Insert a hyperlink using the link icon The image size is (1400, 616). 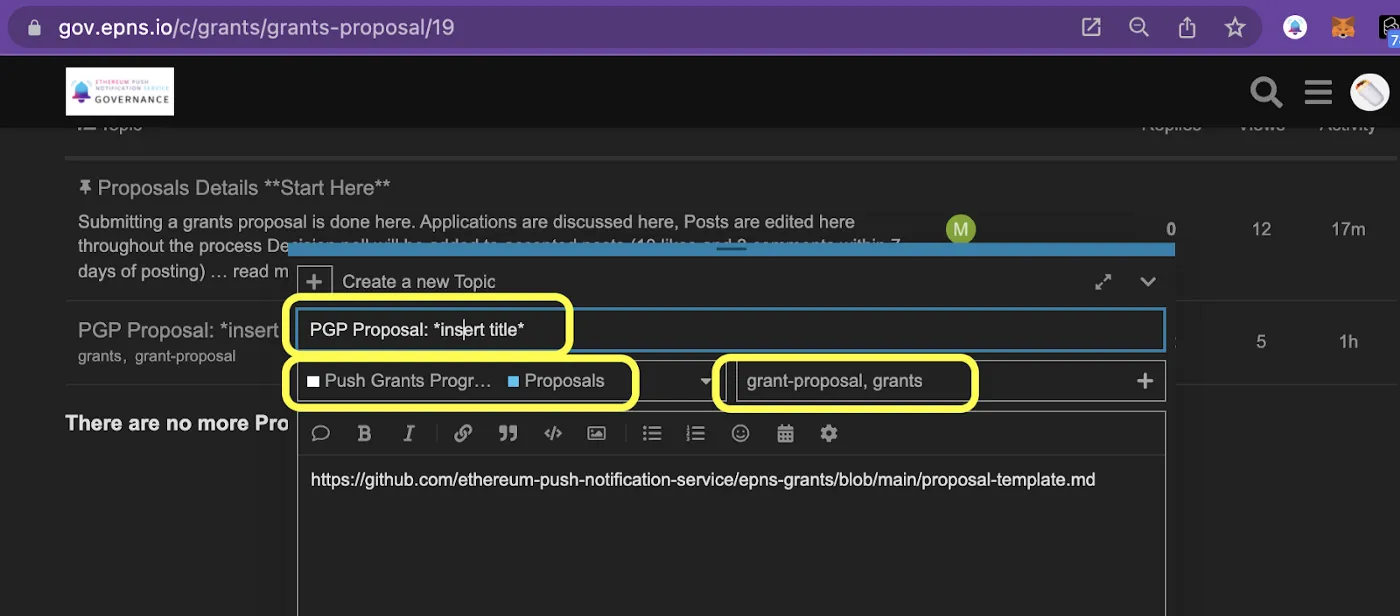(462, 433)
